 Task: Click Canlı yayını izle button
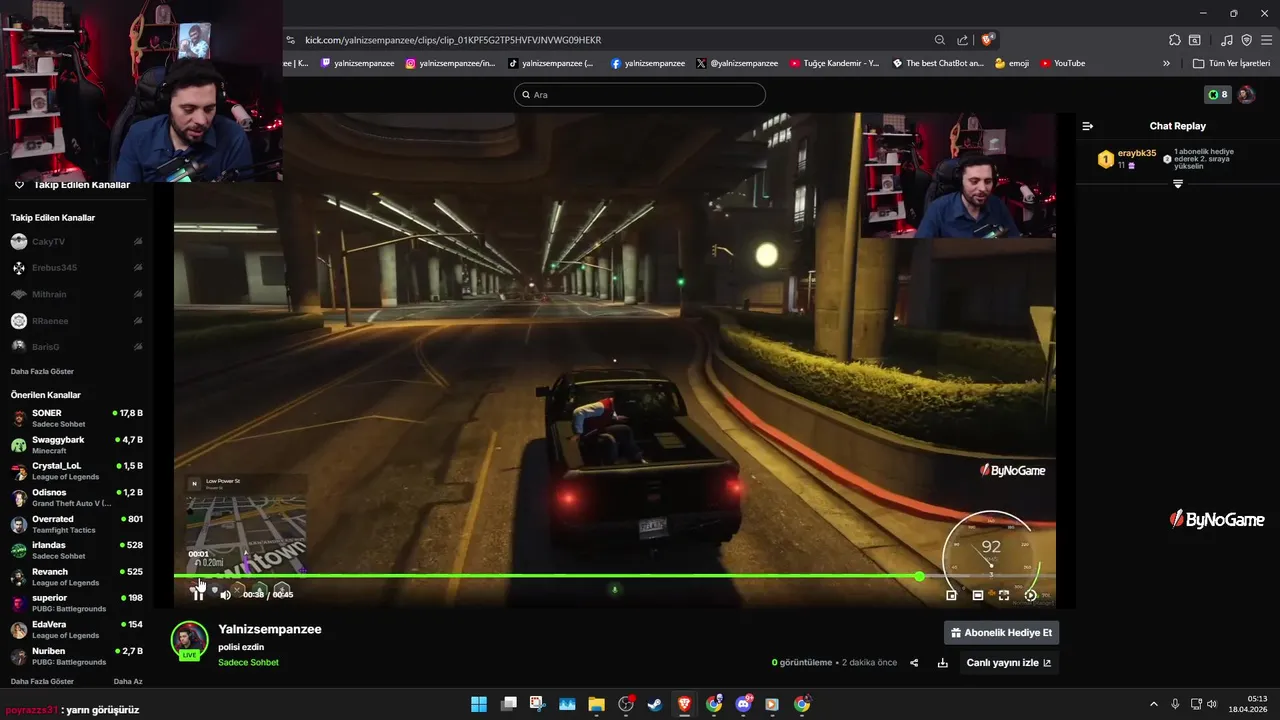[1008, 663]
